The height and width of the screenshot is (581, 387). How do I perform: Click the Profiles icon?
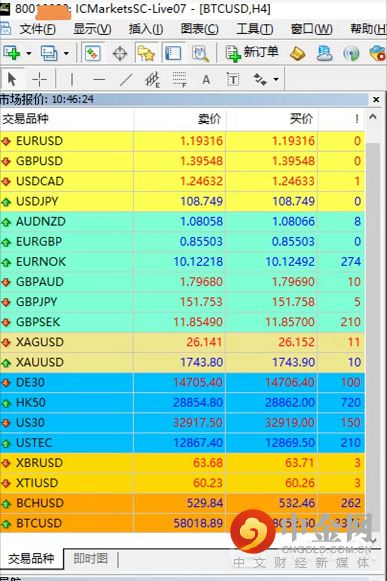(x=49, y=53)
